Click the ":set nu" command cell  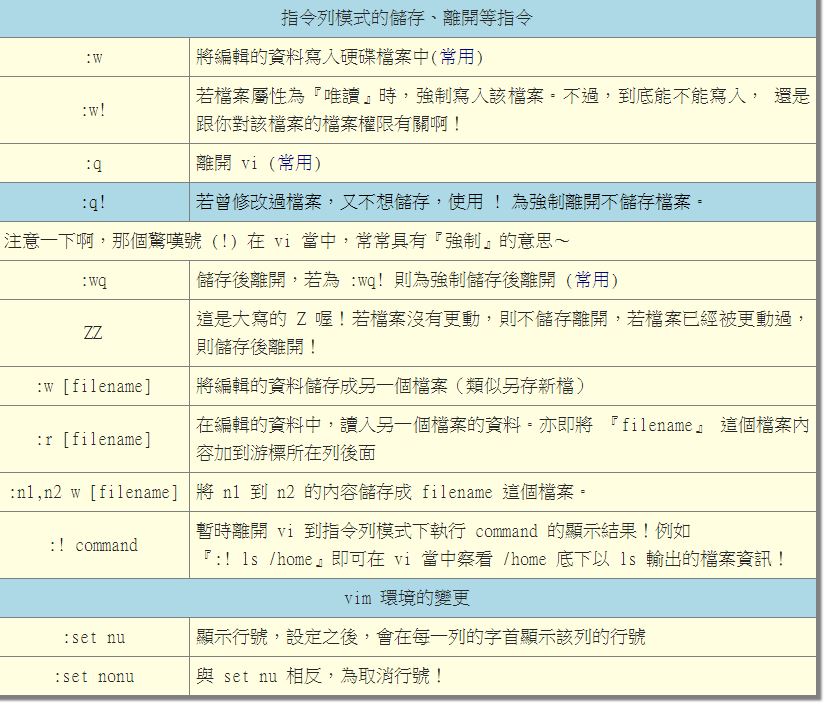(x=94, y=637)
